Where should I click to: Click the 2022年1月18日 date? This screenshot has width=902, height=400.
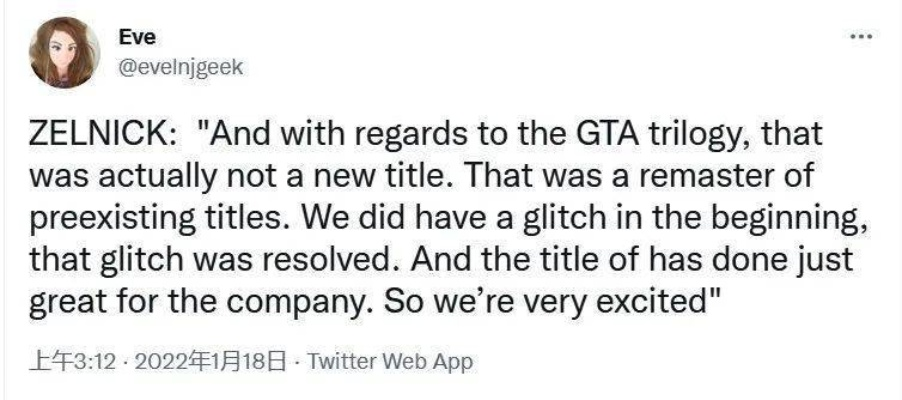pyautogui.click(x=216, y=361)
